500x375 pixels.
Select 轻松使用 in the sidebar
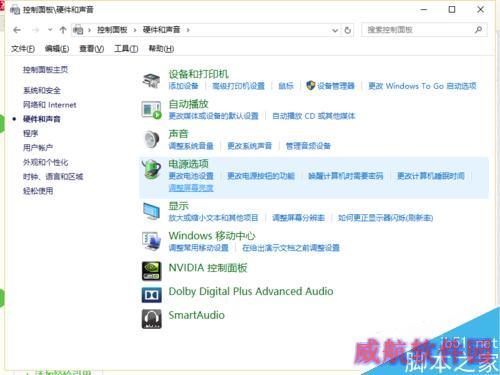click(x=38, y=191)
